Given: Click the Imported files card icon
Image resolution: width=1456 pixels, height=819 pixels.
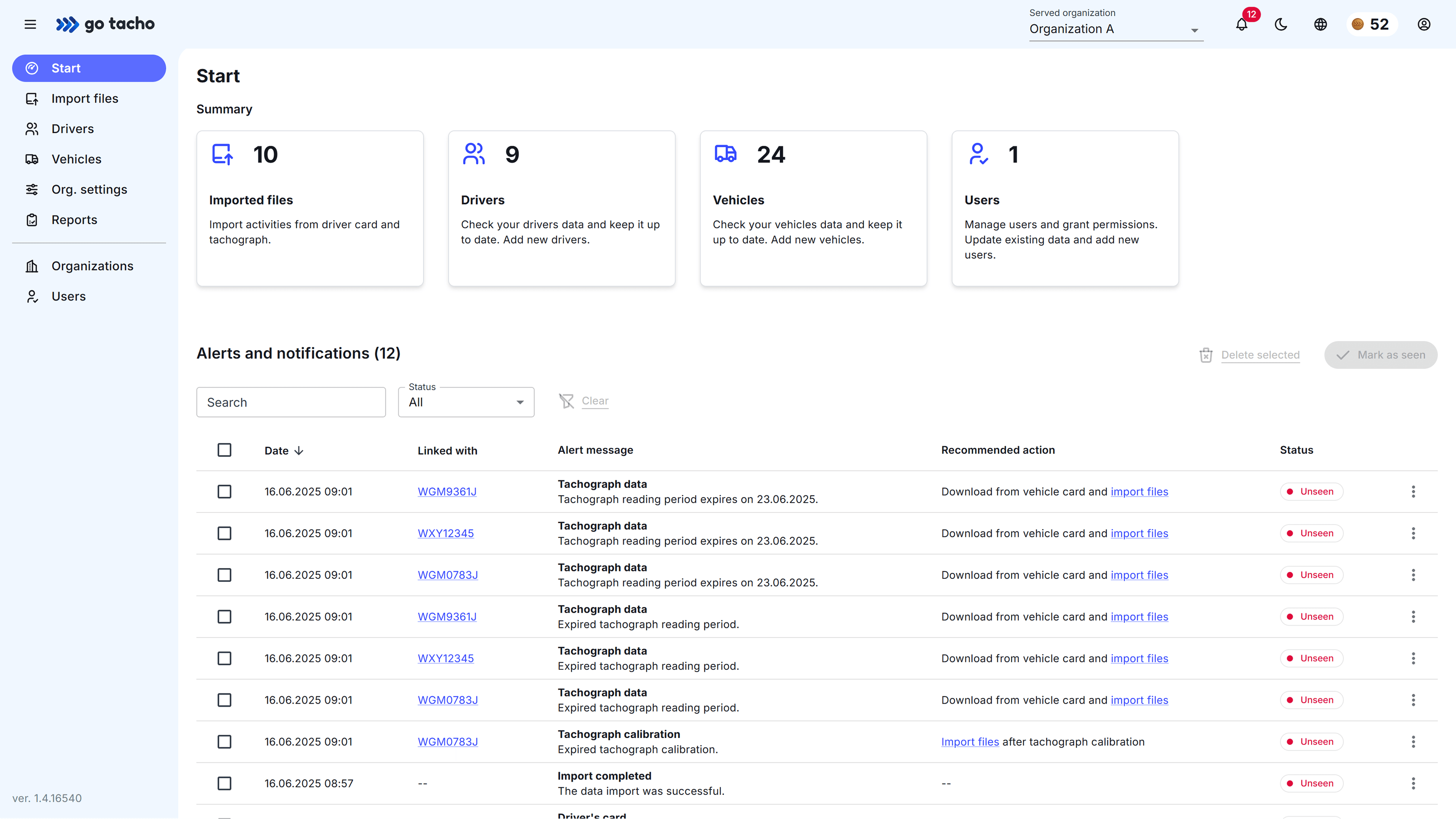Looking at the screenshot, I should (x=222, y=154).
